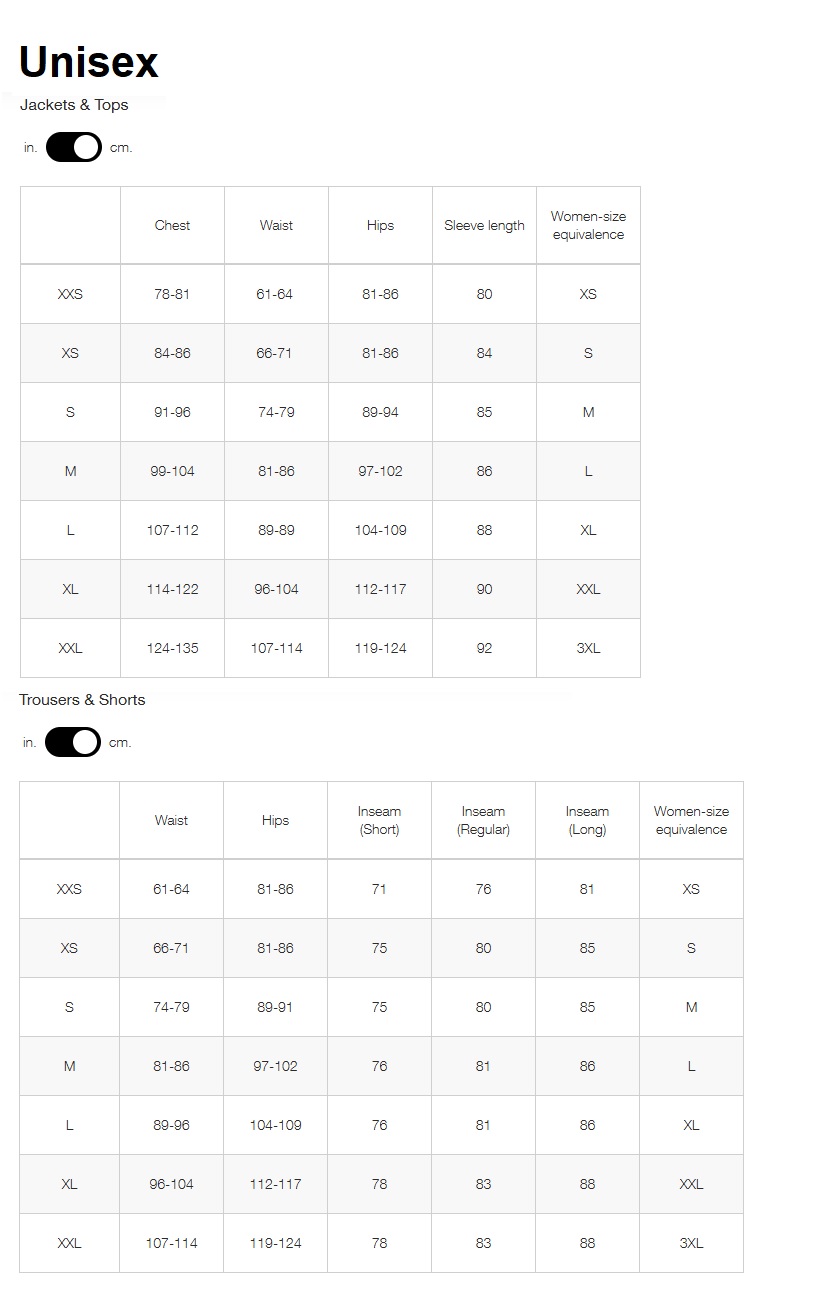The width and height of the screenshot is (816, 1308).
Task: Click the "cm." label under Trousers & Shorts
Action: point(120,743)
